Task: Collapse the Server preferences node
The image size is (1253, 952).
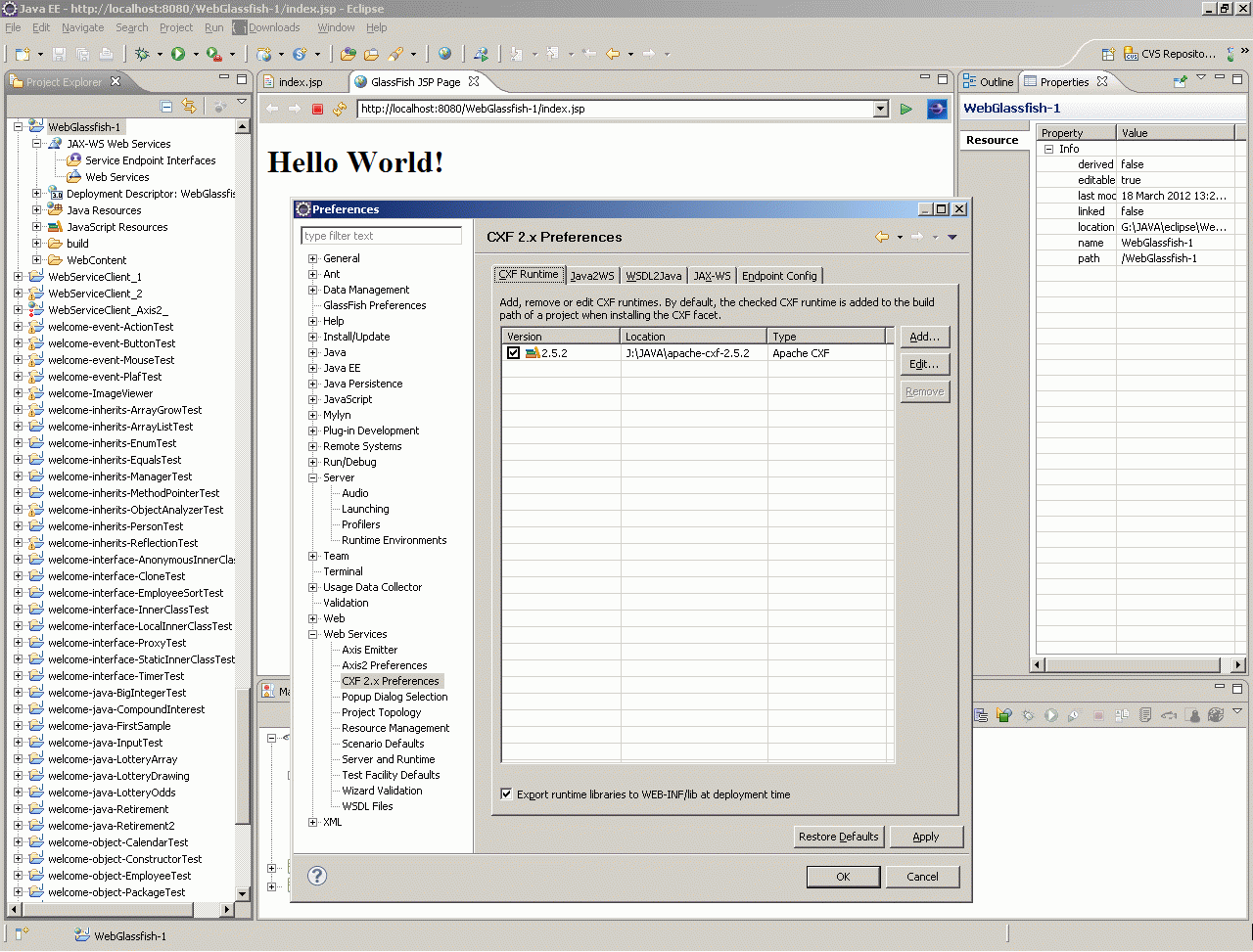Action: point(313,477)
